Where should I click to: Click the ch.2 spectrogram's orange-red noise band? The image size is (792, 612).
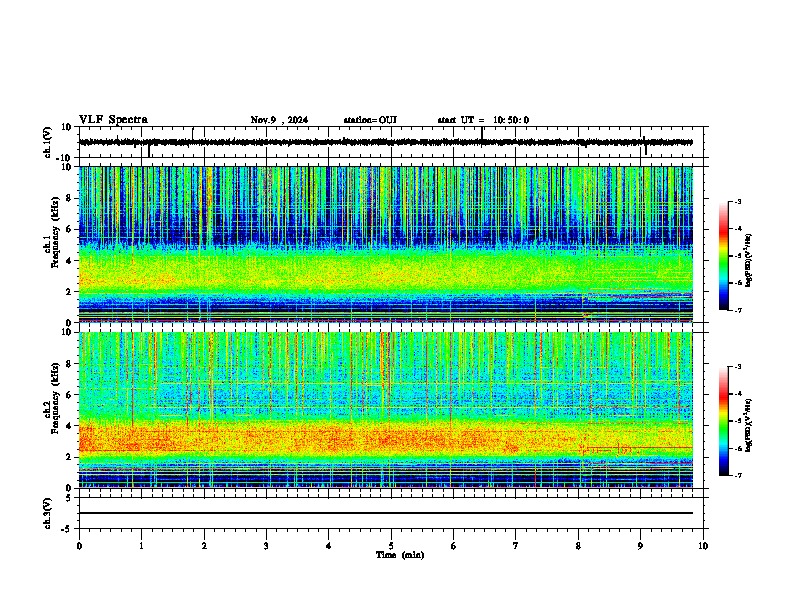385,438
